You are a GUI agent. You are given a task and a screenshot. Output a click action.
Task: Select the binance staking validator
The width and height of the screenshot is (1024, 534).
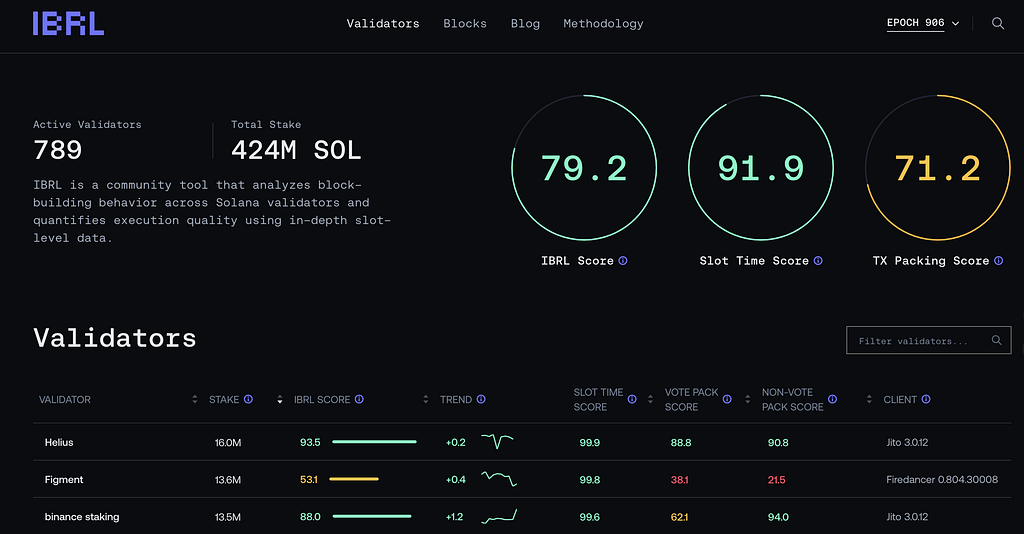pos(82,517)
